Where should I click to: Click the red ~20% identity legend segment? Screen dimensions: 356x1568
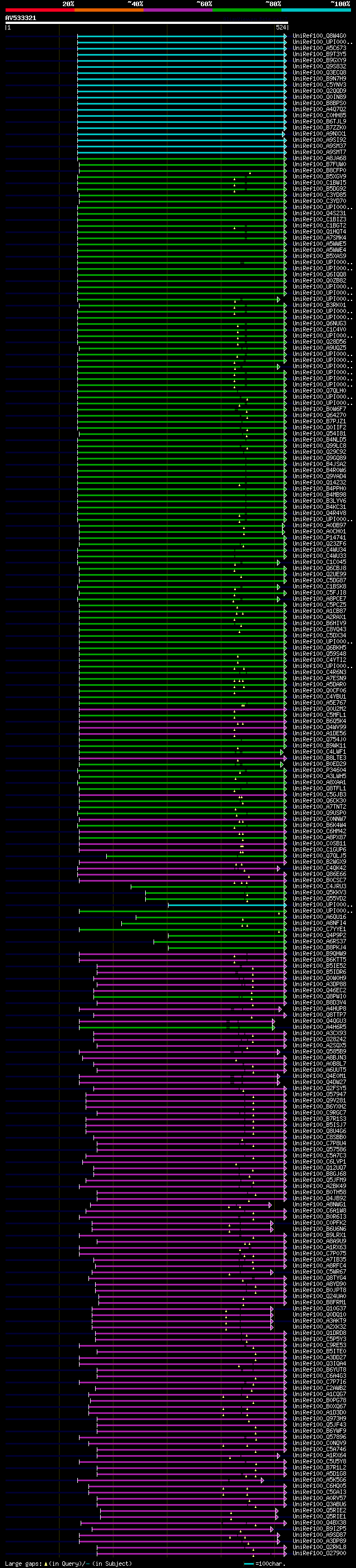[x=39, y=10]
